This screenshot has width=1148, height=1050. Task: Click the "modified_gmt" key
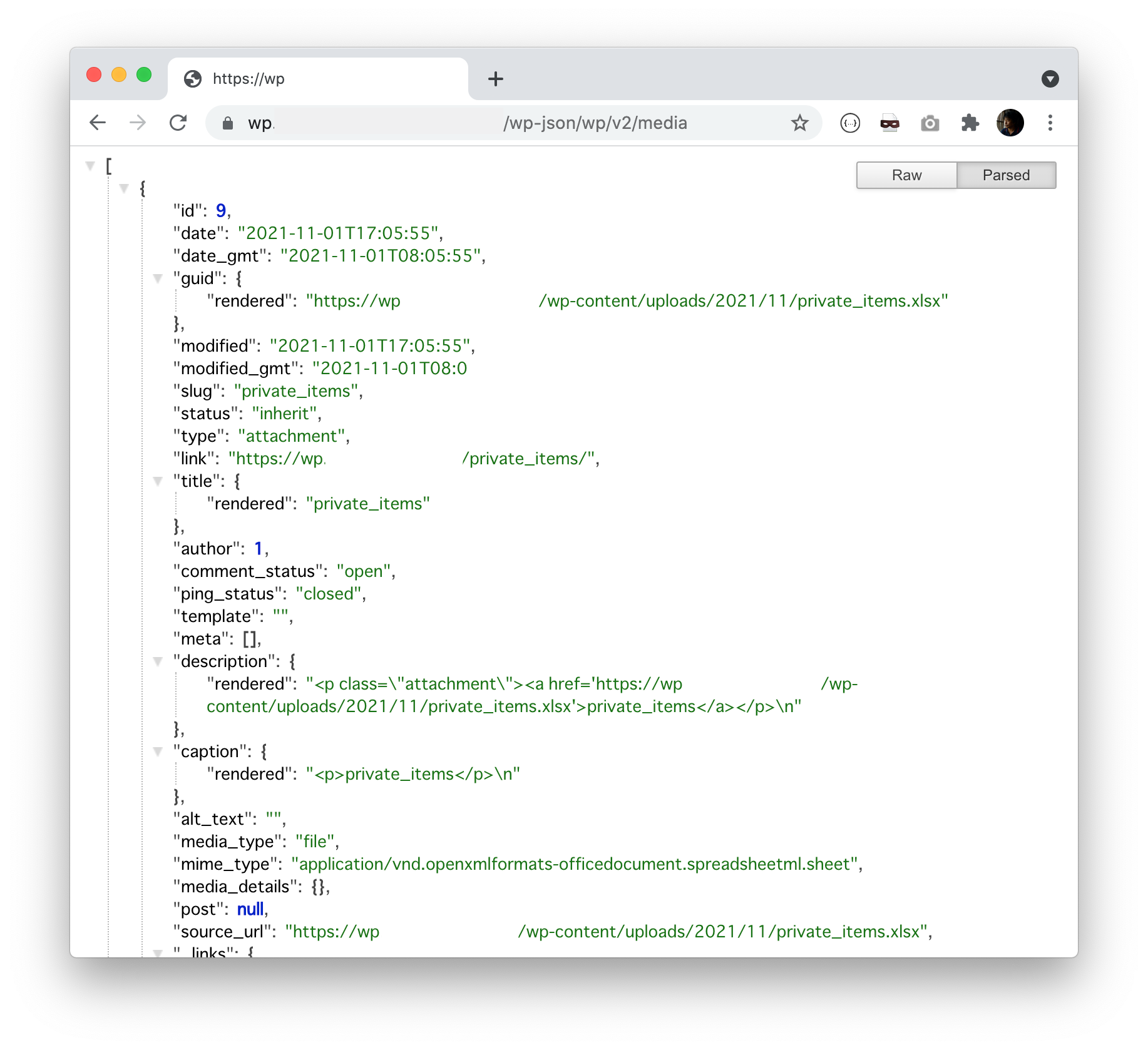(236, 369)
